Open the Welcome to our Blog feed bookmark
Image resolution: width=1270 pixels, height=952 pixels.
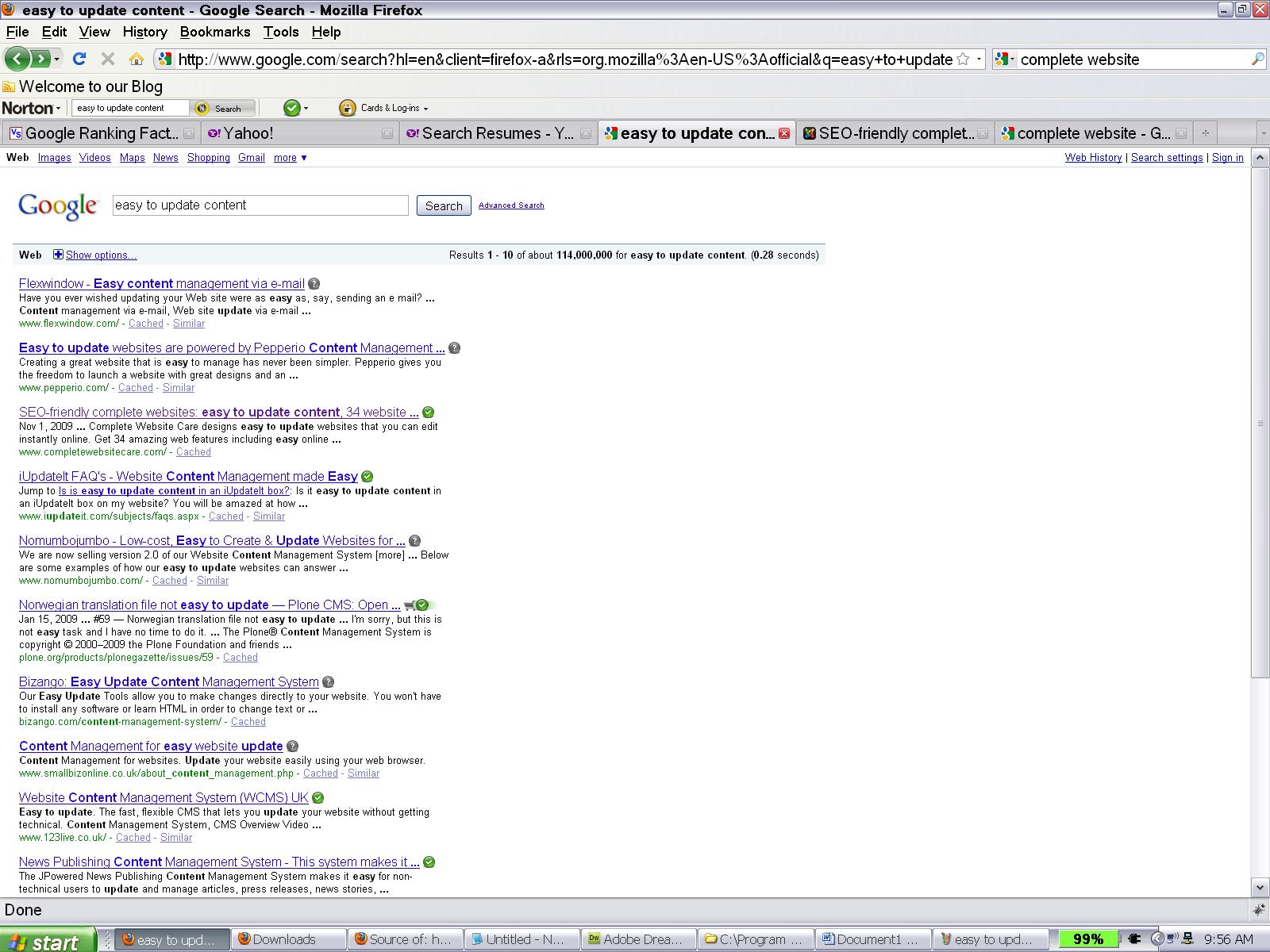click(x=83, y=86)
